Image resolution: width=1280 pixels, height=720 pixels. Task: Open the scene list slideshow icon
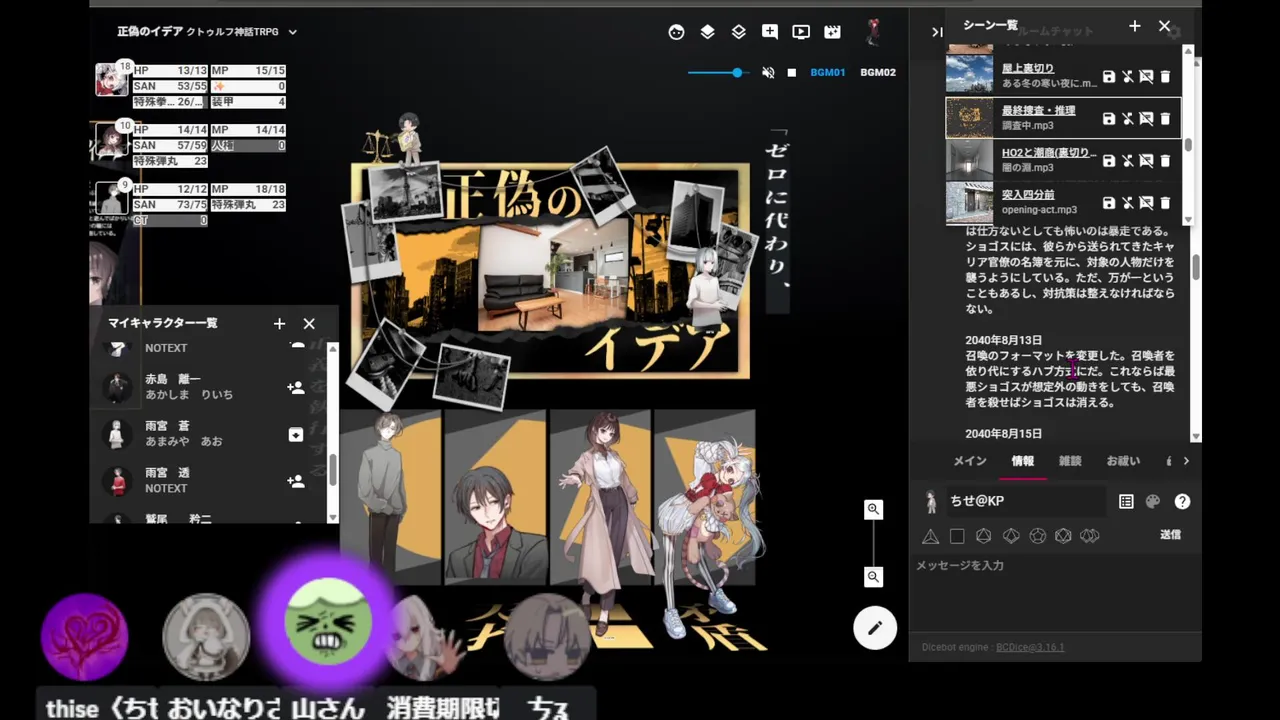801,32
